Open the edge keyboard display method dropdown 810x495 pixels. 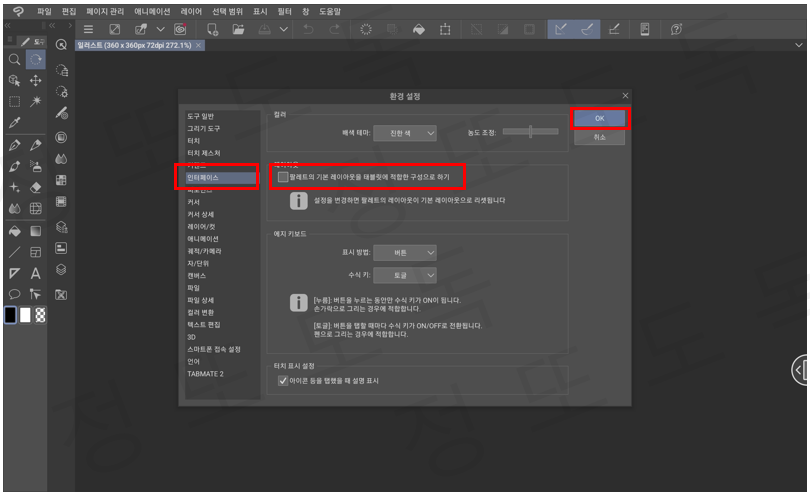click(405, 253)
